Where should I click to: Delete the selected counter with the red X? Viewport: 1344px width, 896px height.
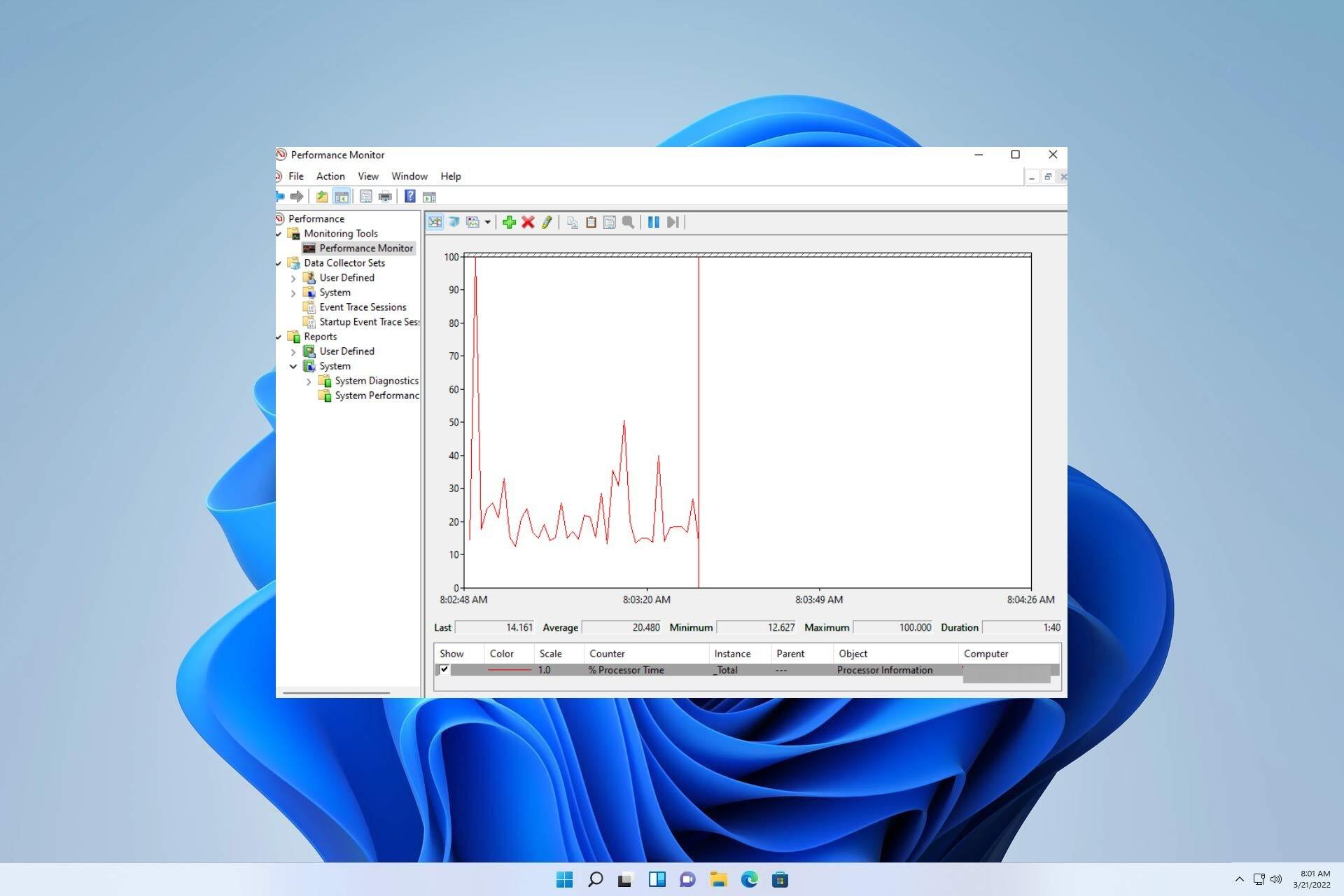528,222
